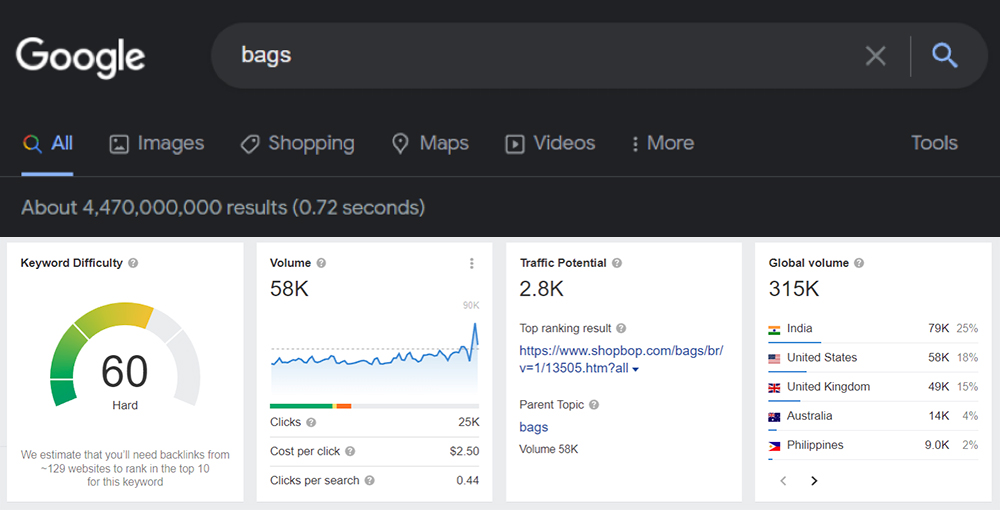This screenshot has width=1000, height=510.
Task: Clear the search box with the X icon
Action: (875, 56)
